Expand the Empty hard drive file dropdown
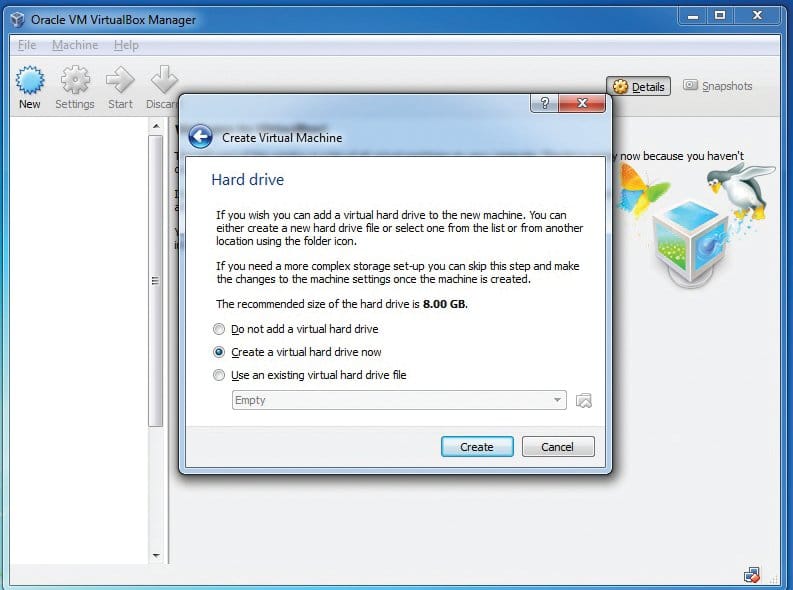Screen dimensions: 793x590 399,400
